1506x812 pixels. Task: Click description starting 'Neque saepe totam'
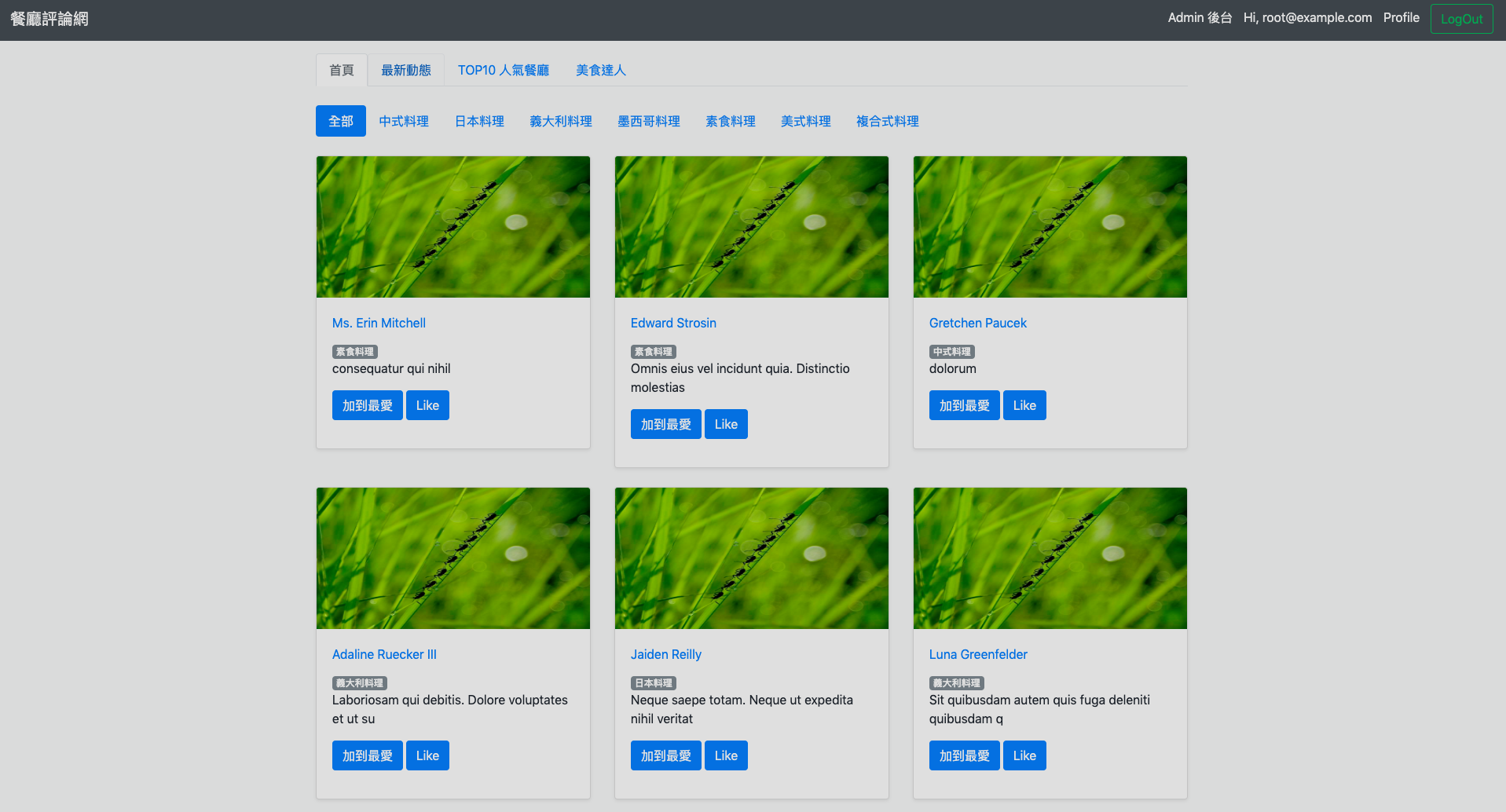click(742, 709)
